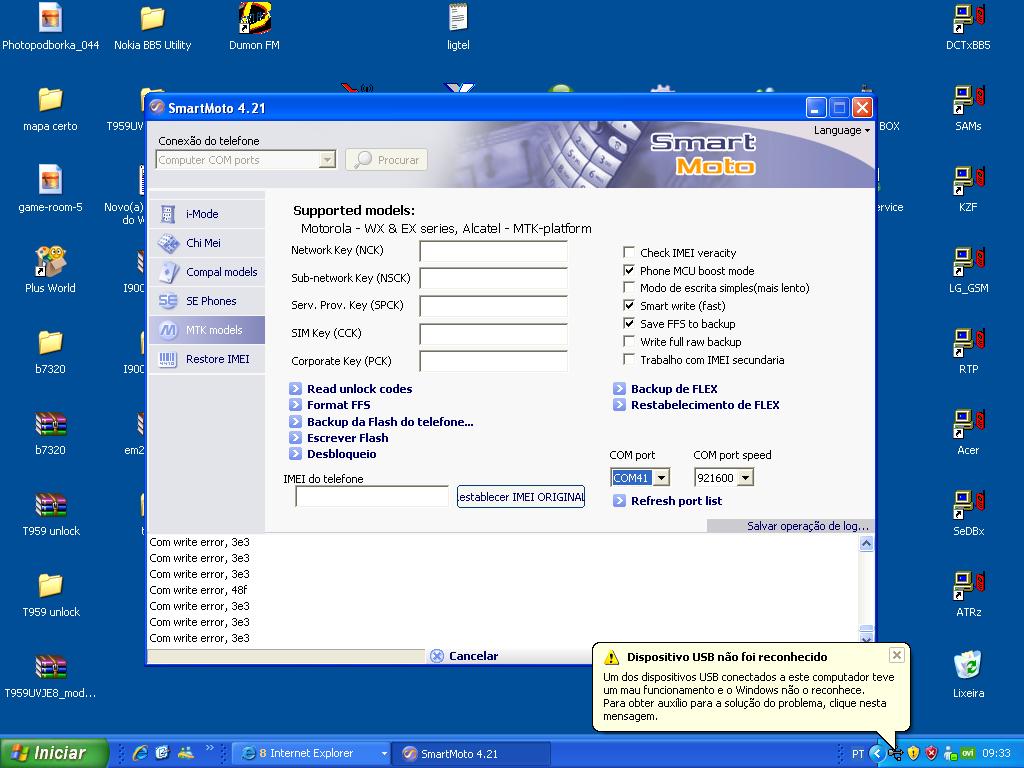Select the mapa certo folder
This screenshot has height=768, width=1024.
pyautogui.click(x=50, y=108)
